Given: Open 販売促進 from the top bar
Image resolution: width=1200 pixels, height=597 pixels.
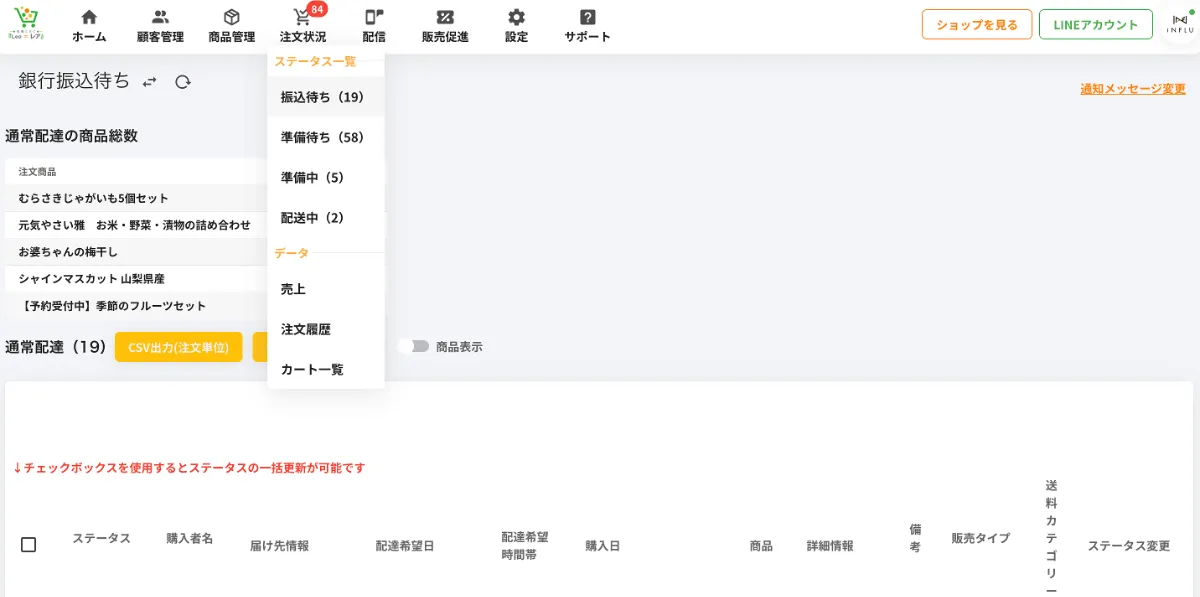Looking at the screenshot, I should tap(444, 19).
